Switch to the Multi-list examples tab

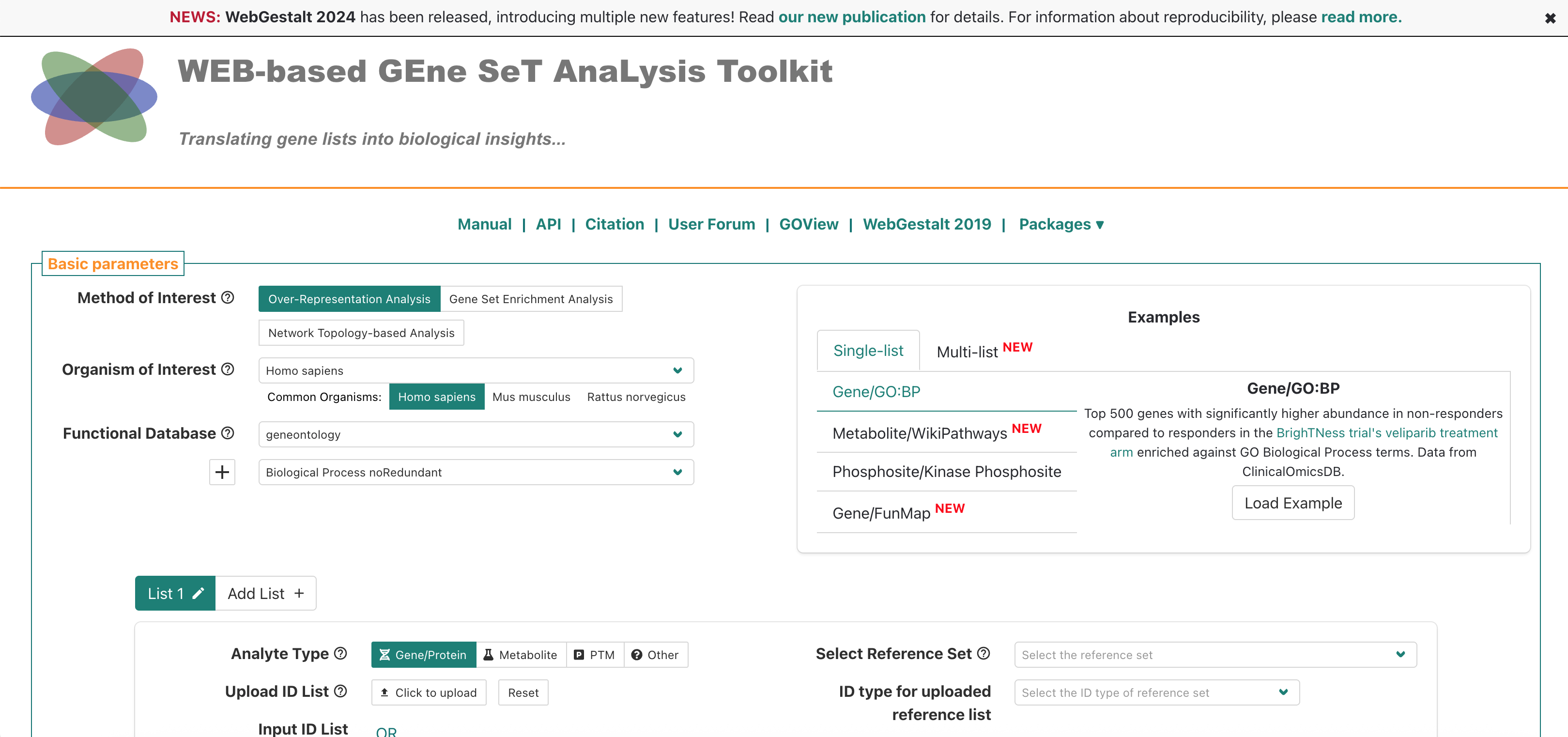(x=967, y=351)
